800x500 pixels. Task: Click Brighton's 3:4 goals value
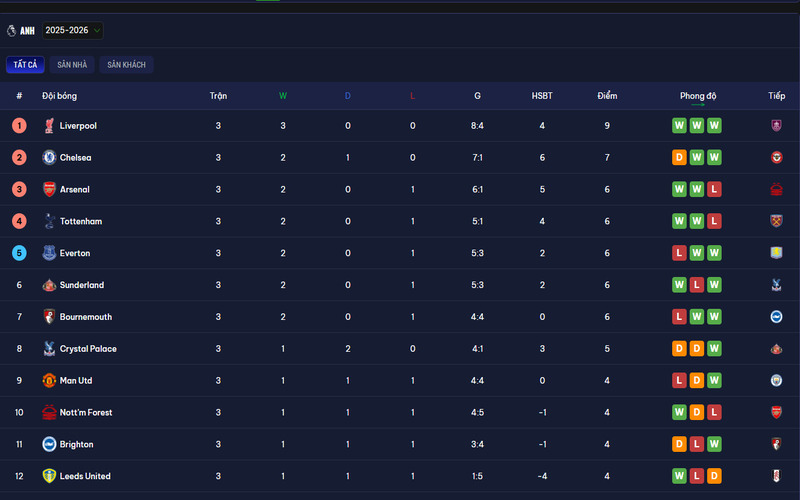tap(477, 444)
